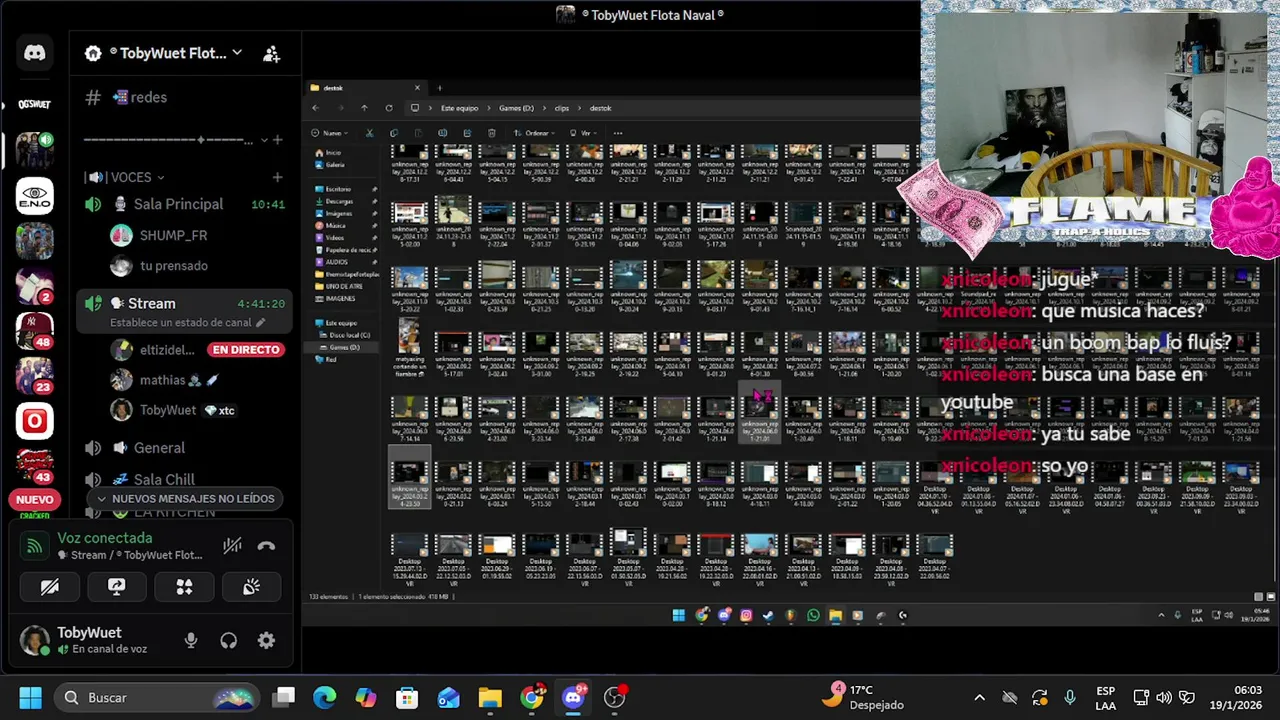Add channel plus icon next to VOCES
Image resolution: width=1280 pixels, height=720 pixels.
click(x=277, y=177)
